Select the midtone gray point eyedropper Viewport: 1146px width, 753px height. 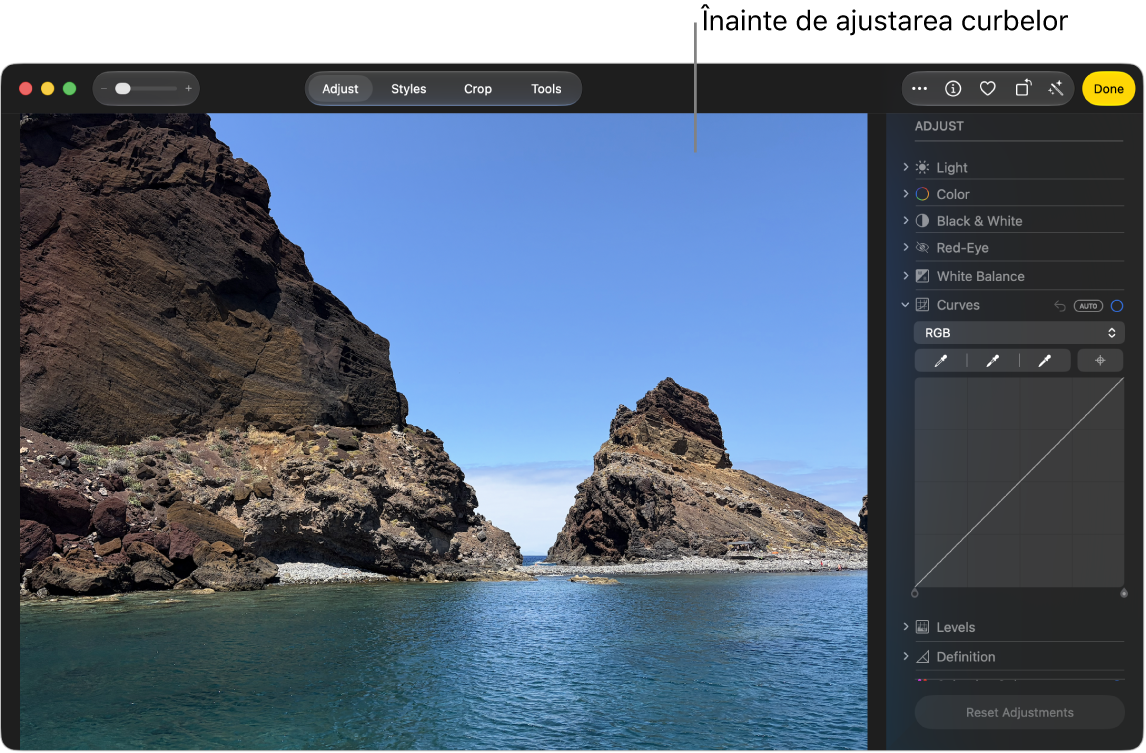point(993,360)
